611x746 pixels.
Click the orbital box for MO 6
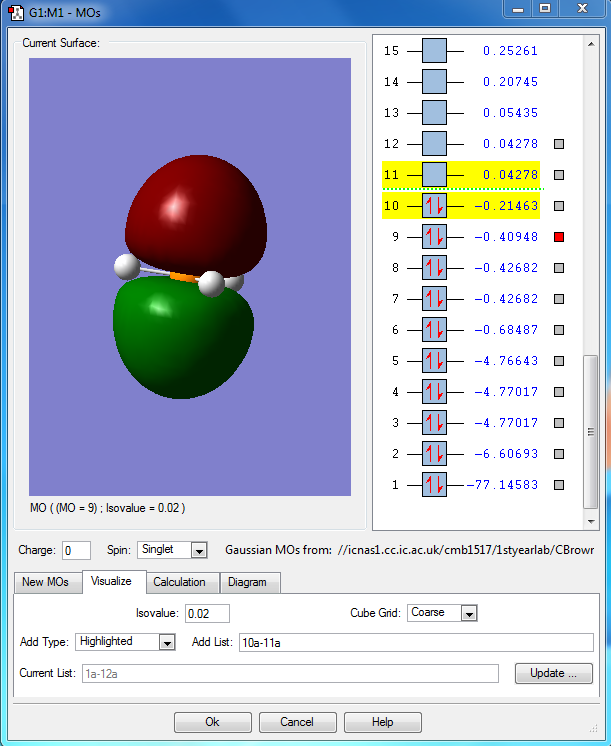[x=434, y=330]
